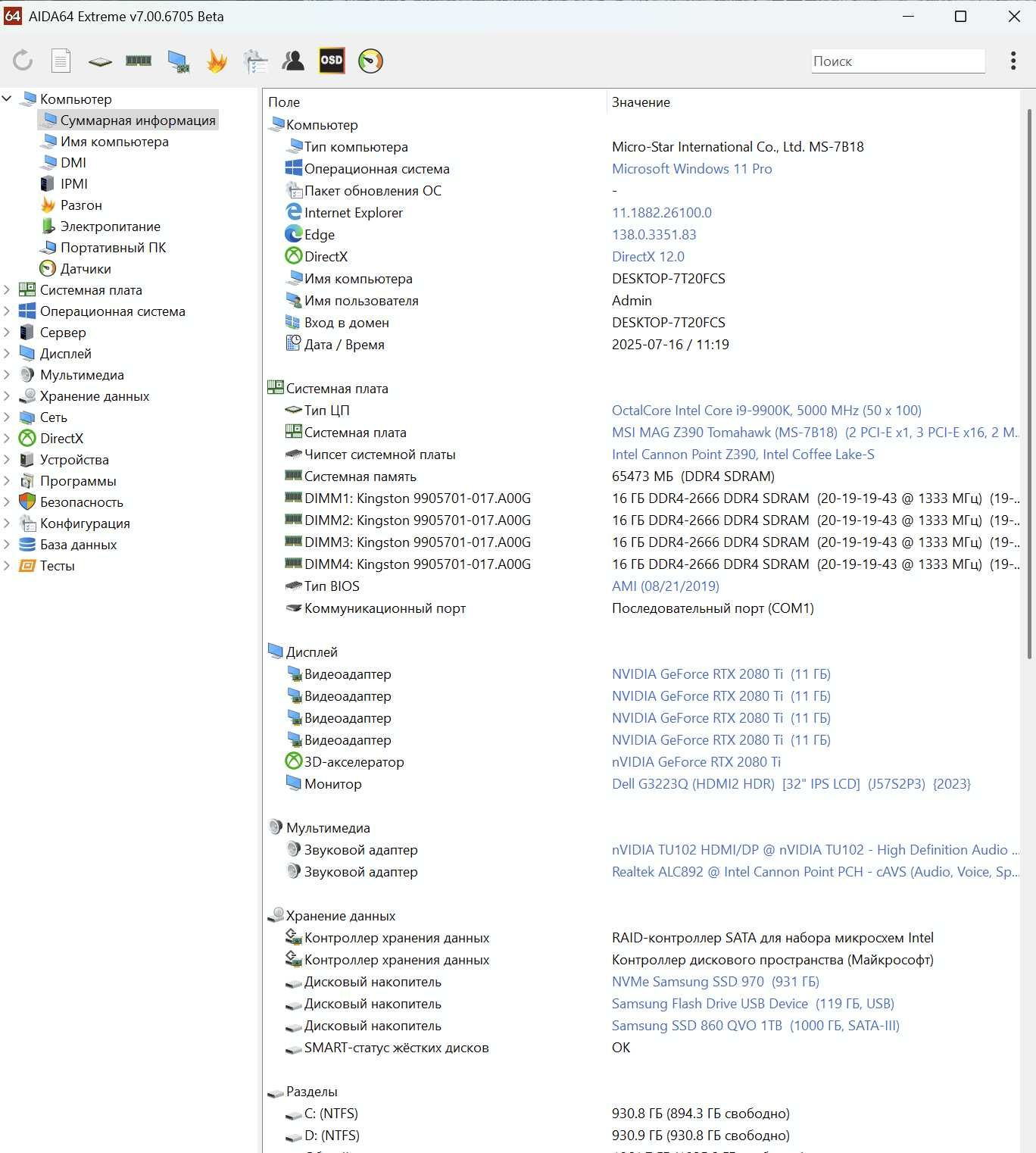Open Intel Cannon Point Z390 chipset link

click(743, 454)
